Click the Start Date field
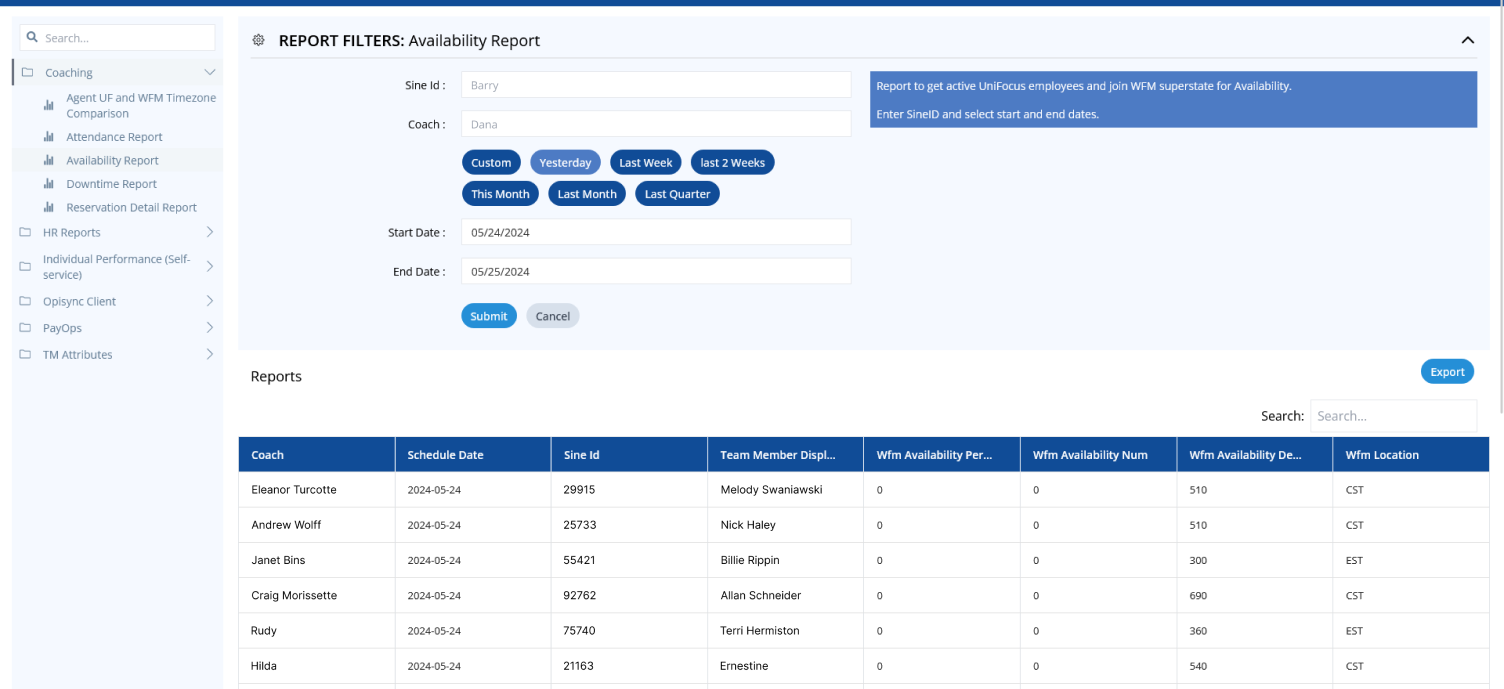 pyautogui.click(x=656, y=232)
